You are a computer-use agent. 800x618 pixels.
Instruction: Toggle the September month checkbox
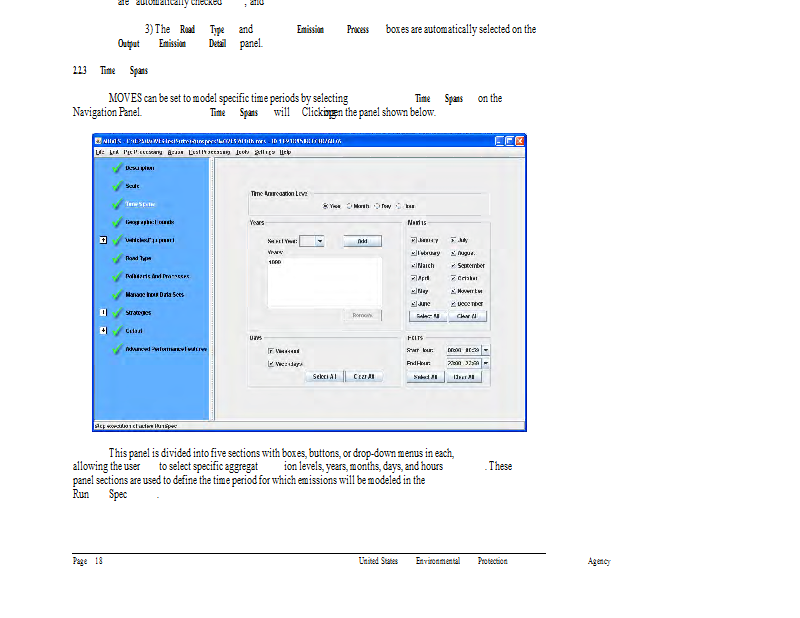tap(453, 266)
